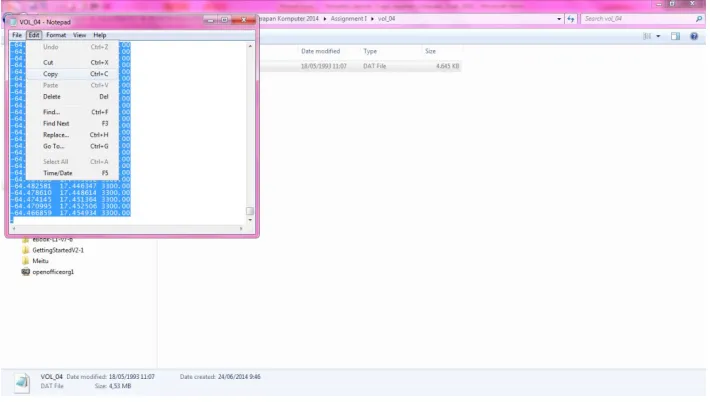The height and width of the screenshot is (402, 710).
Task: Click Notepad horizontal scrollbar right arrow
Action: [x=241, y=229]
